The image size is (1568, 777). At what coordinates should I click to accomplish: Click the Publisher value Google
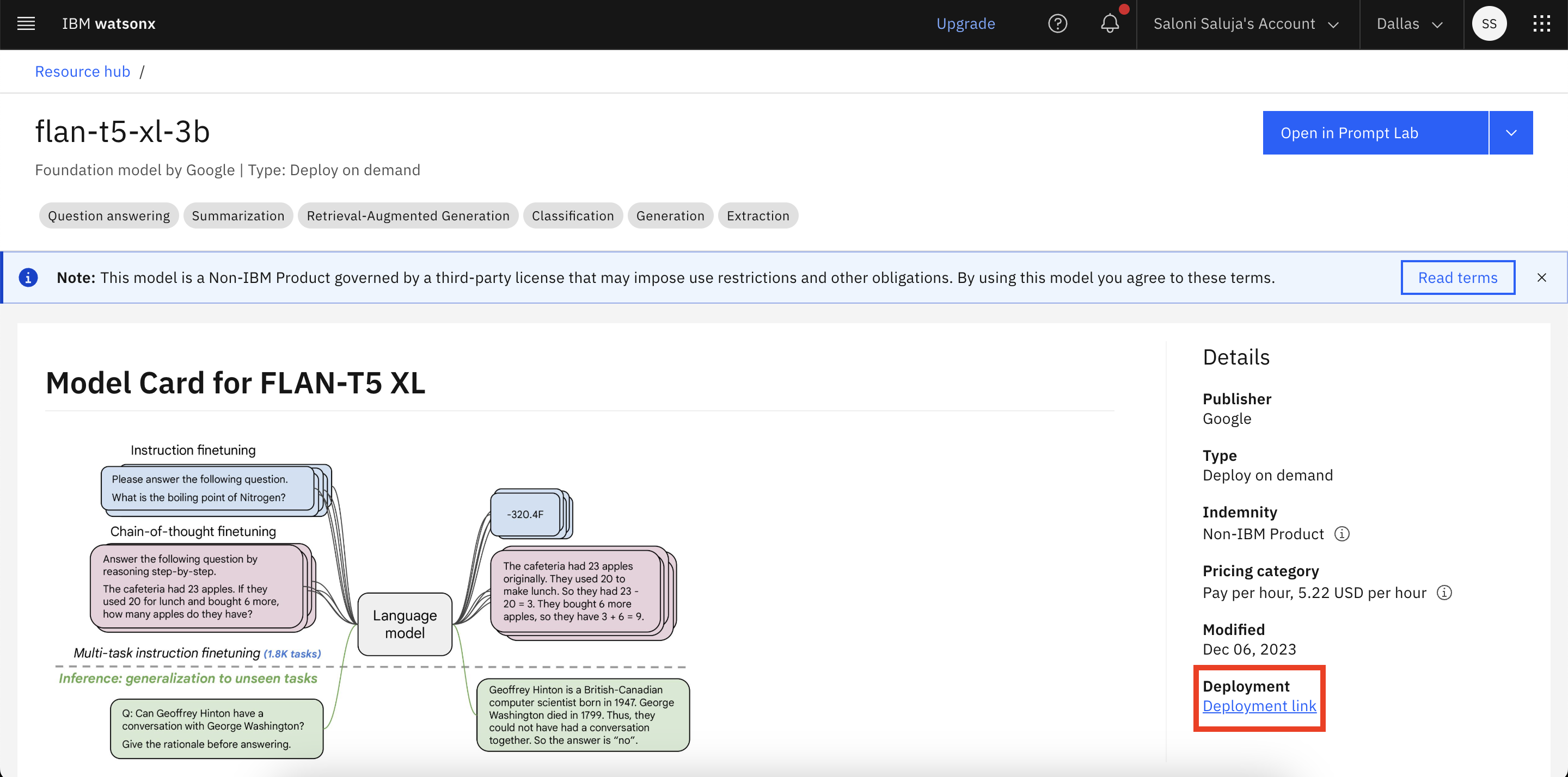[x=1227, y=418]
